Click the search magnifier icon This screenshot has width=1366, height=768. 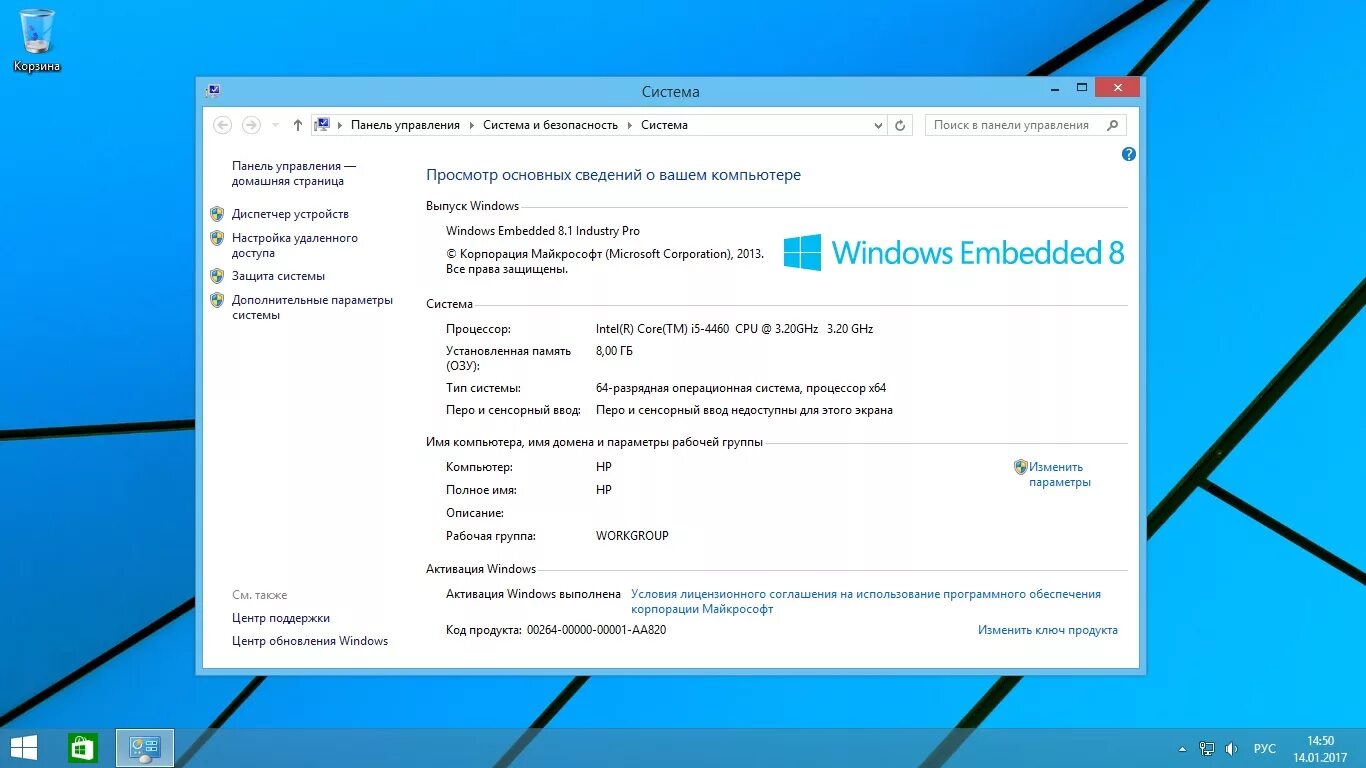click(x=1112, y=124)
